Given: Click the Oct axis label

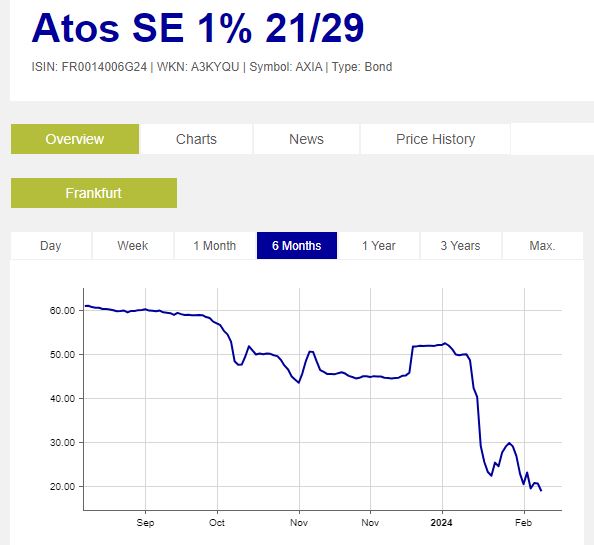Looking at the screenshot, I should point(217,523).
